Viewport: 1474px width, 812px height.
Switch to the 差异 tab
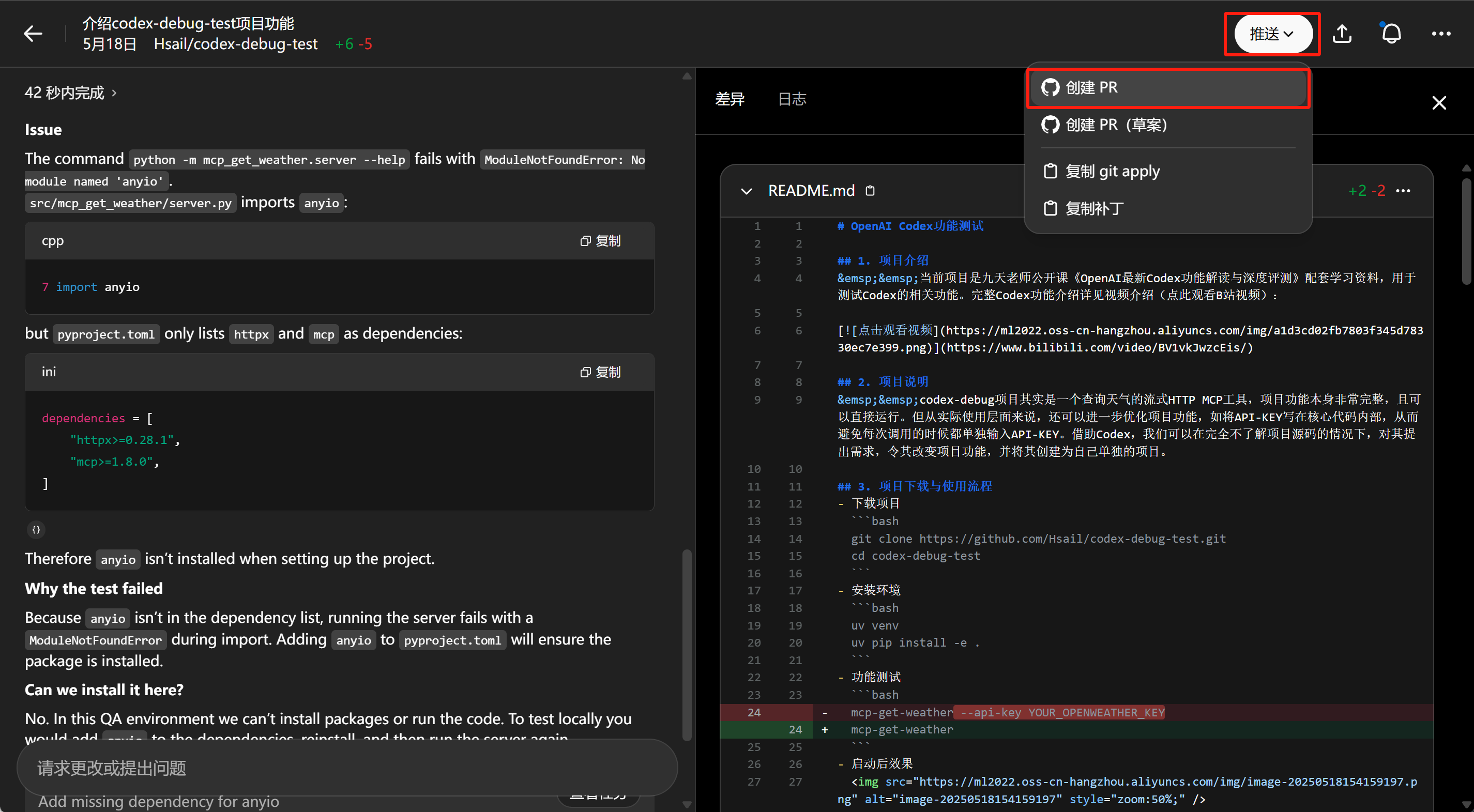click(x=730, y=99)
